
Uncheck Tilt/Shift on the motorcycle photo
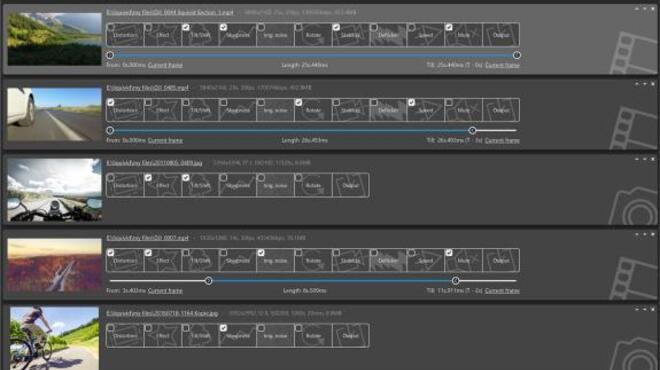pos(186,178)
